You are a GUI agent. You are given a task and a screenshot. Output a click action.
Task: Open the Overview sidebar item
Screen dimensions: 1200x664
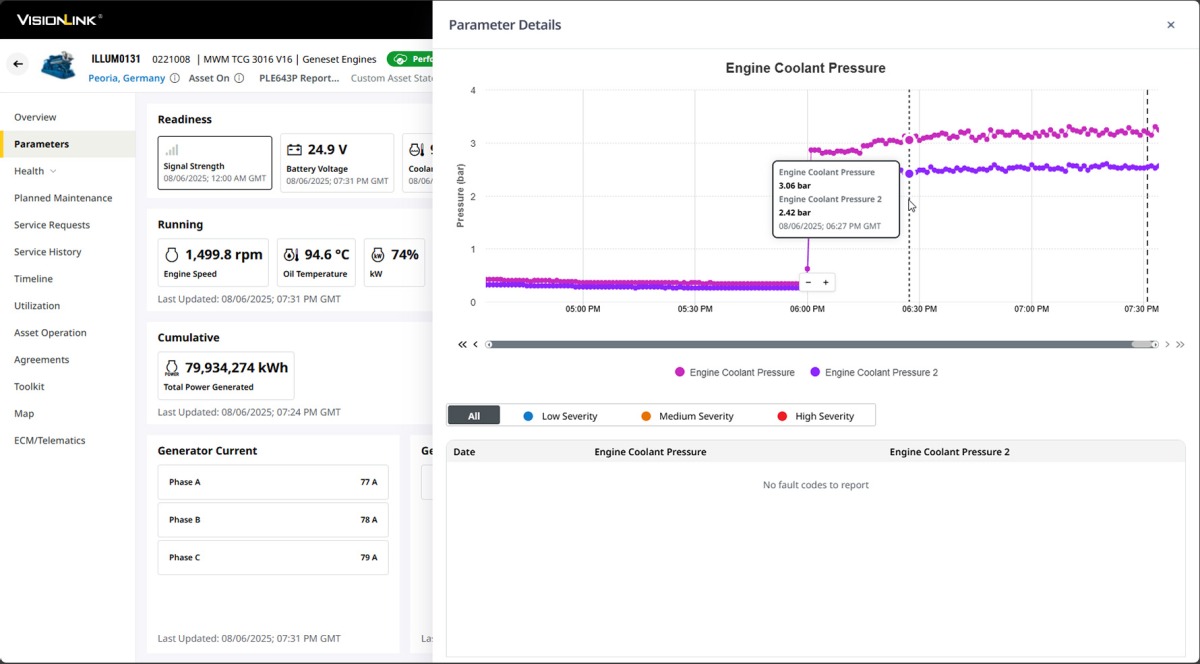35,117
